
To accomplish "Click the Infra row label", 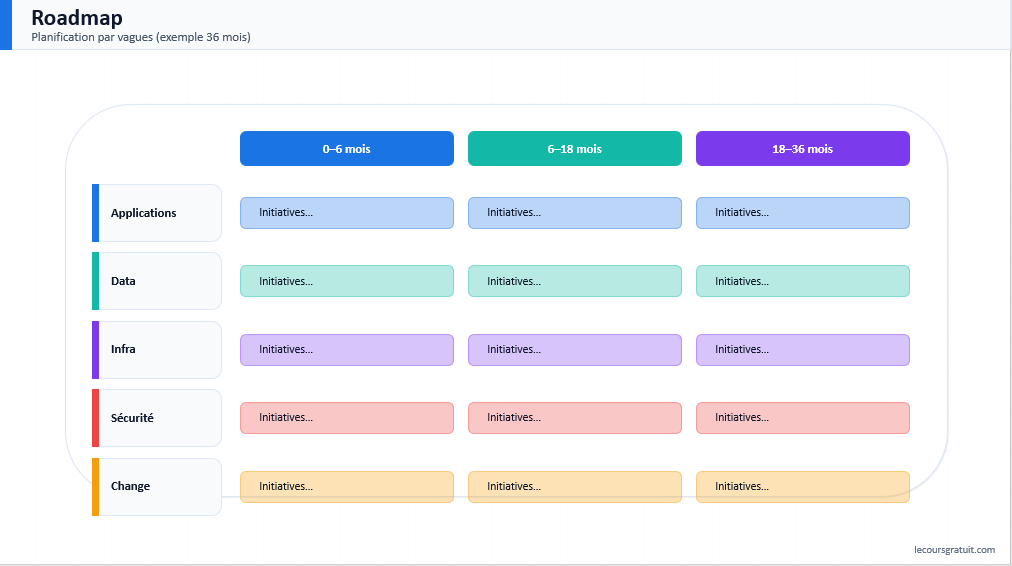I will pyautogui.click(x=157, y=350).
